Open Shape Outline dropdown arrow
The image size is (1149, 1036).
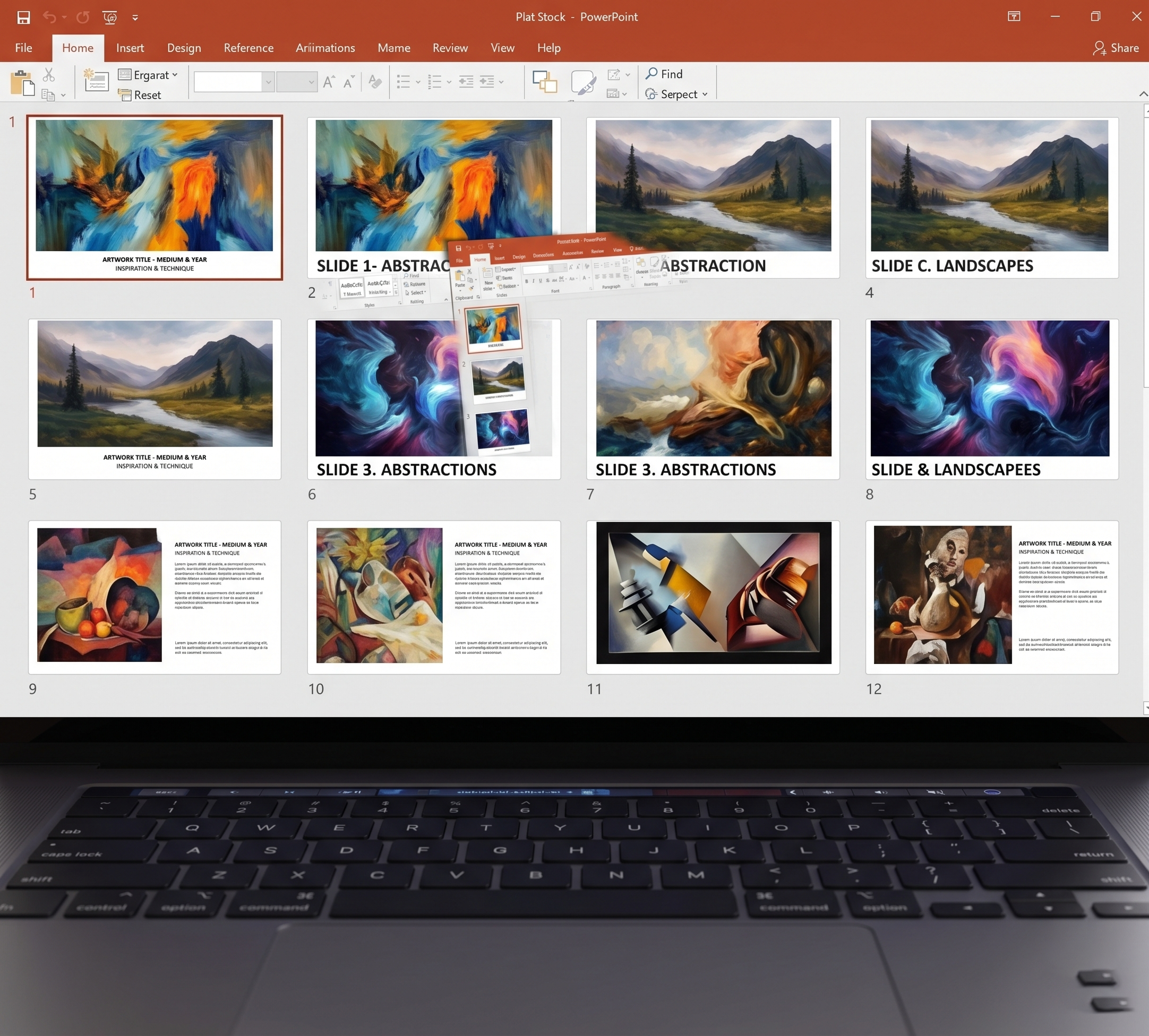pos(628,75)
